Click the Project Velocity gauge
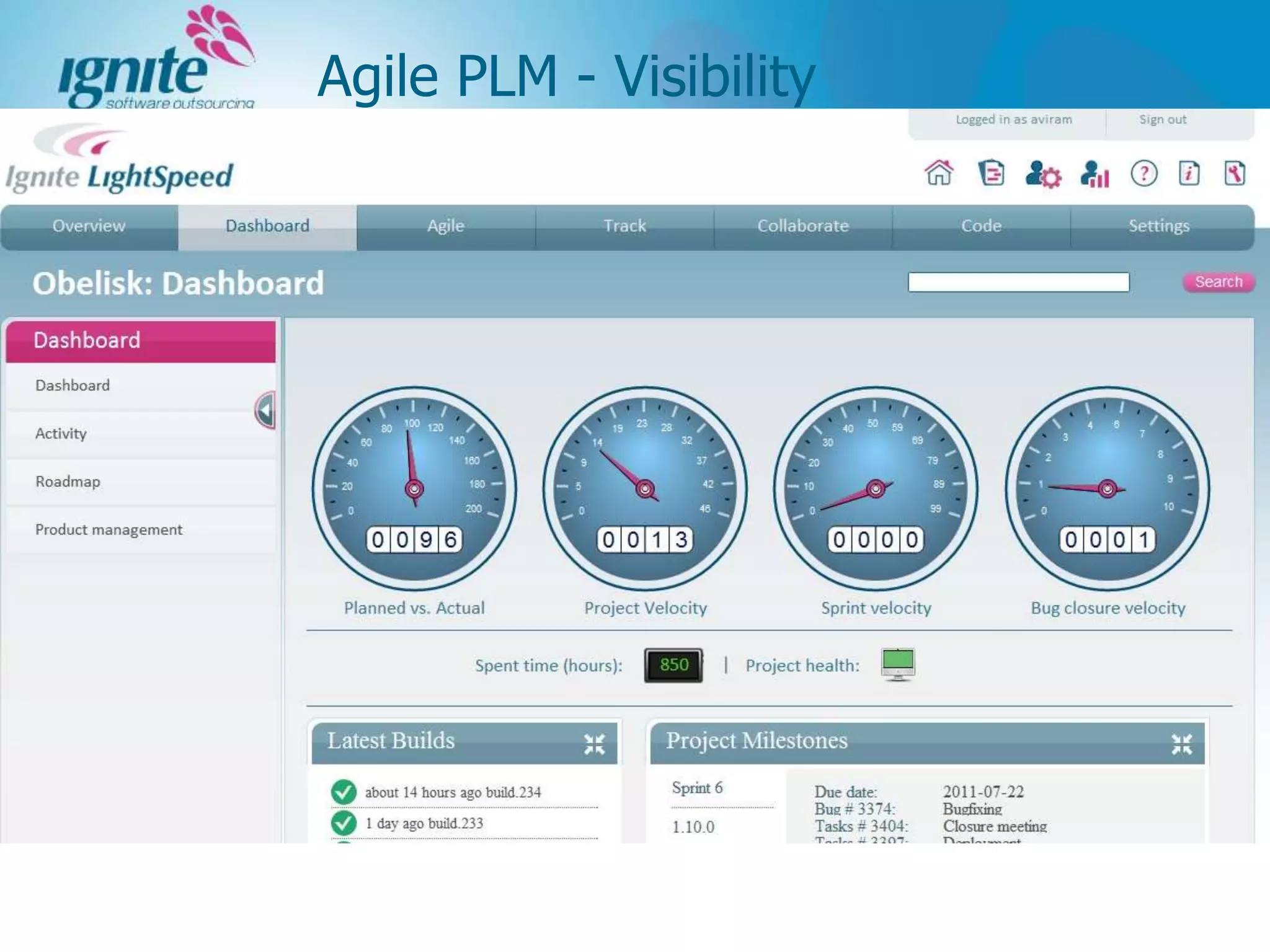This screenshot has height=952, width=1270. pos(645,488)
